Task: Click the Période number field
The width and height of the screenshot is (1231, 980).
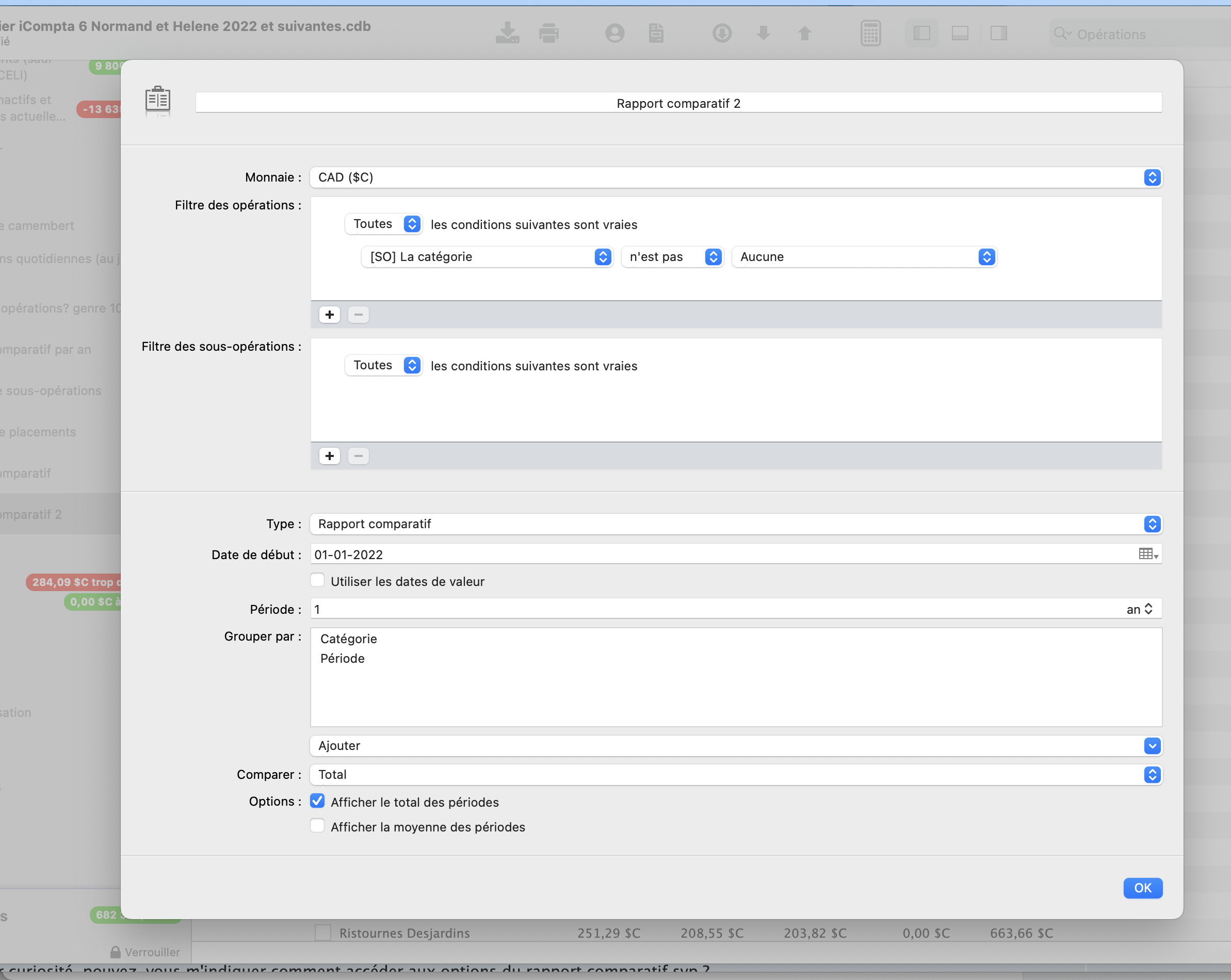Action: point(714,609)
